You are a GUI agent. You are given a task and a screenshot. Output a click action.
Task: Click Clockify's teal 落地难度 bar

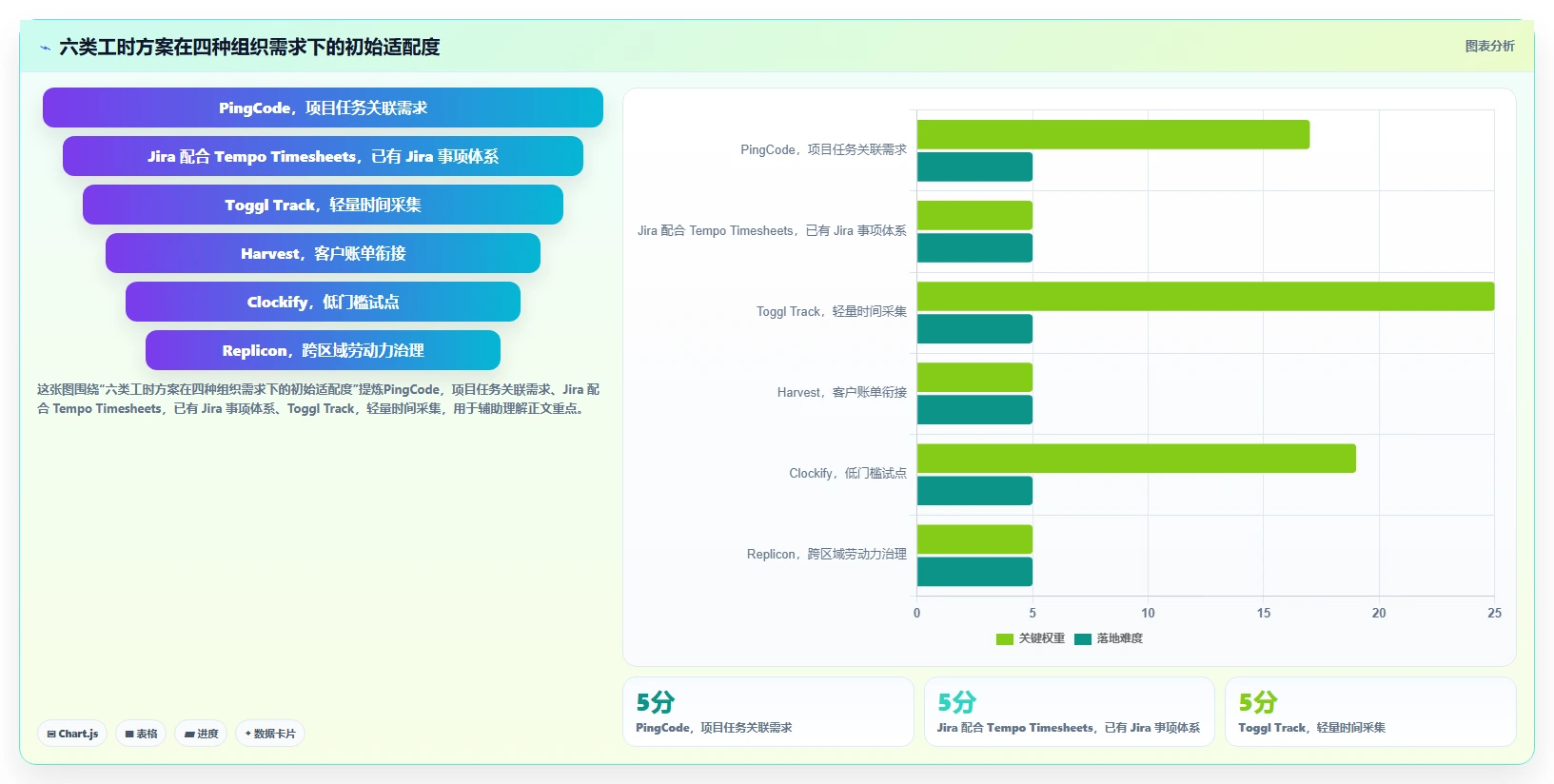click(x=974, y=490)
